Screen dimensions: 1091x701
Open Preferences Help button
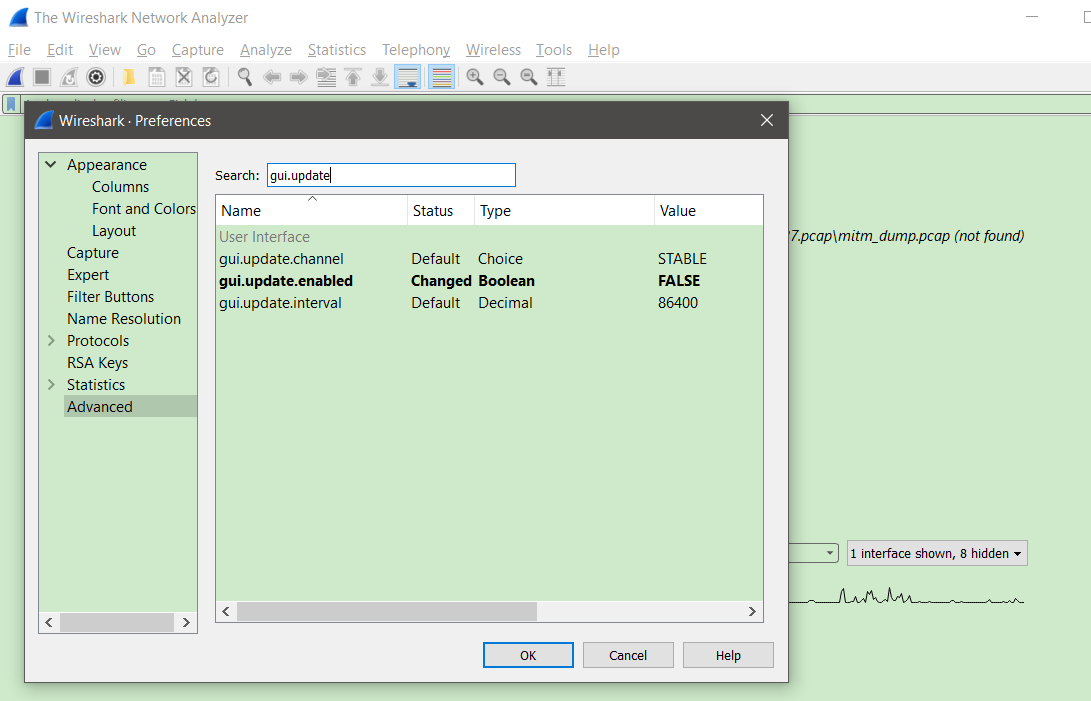(x=728, y=655)
